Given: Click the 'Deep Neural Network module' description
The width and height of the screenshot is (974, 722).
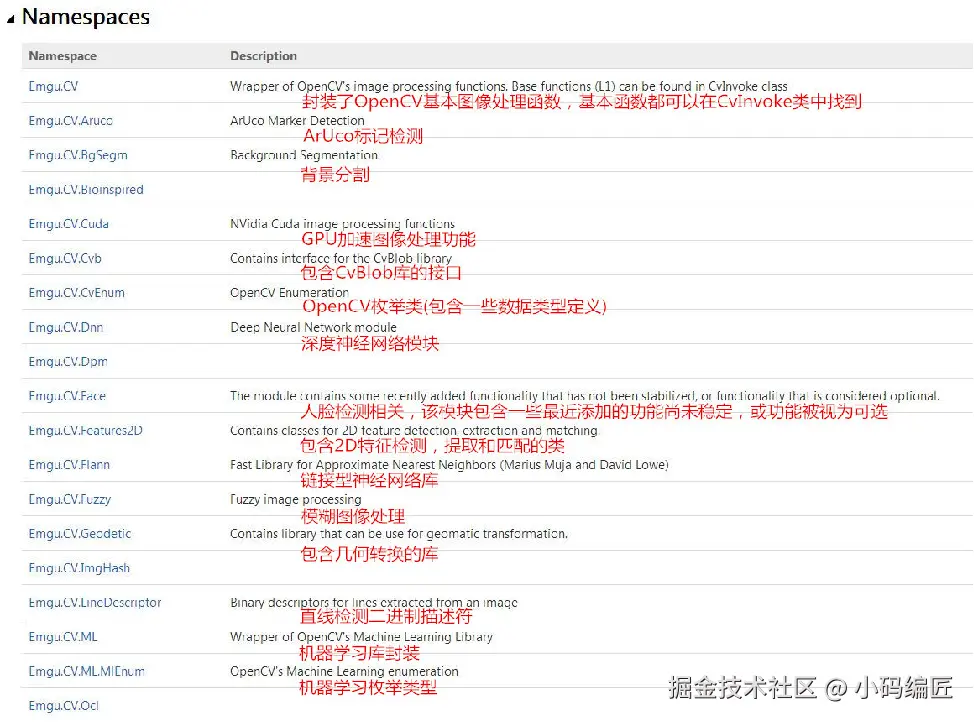Looking at the screenshot, I should 313,327.
